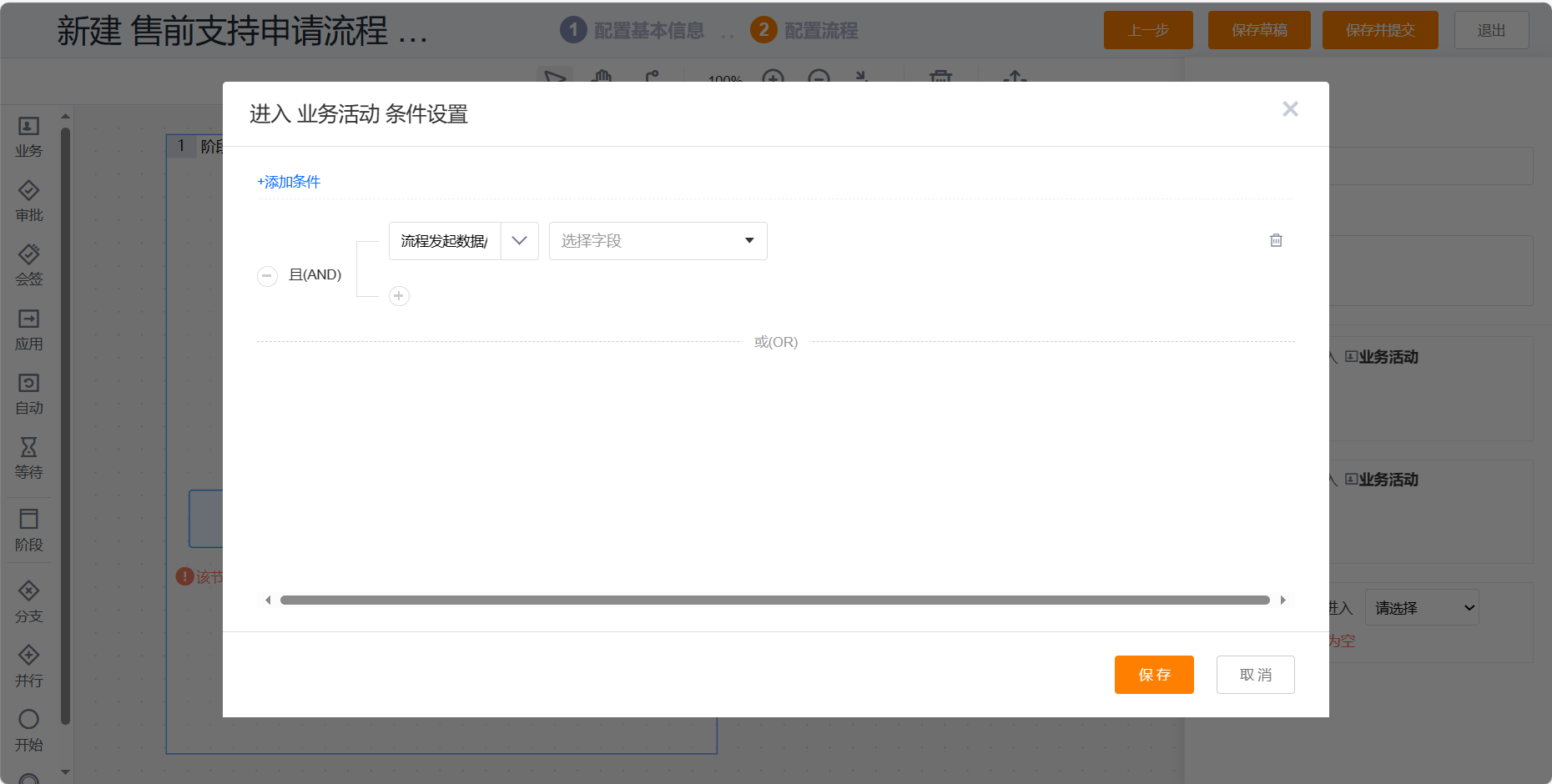The image size is (1552, 784).
Task: Select the 审批 approval node icon
Action: point(28,190)
